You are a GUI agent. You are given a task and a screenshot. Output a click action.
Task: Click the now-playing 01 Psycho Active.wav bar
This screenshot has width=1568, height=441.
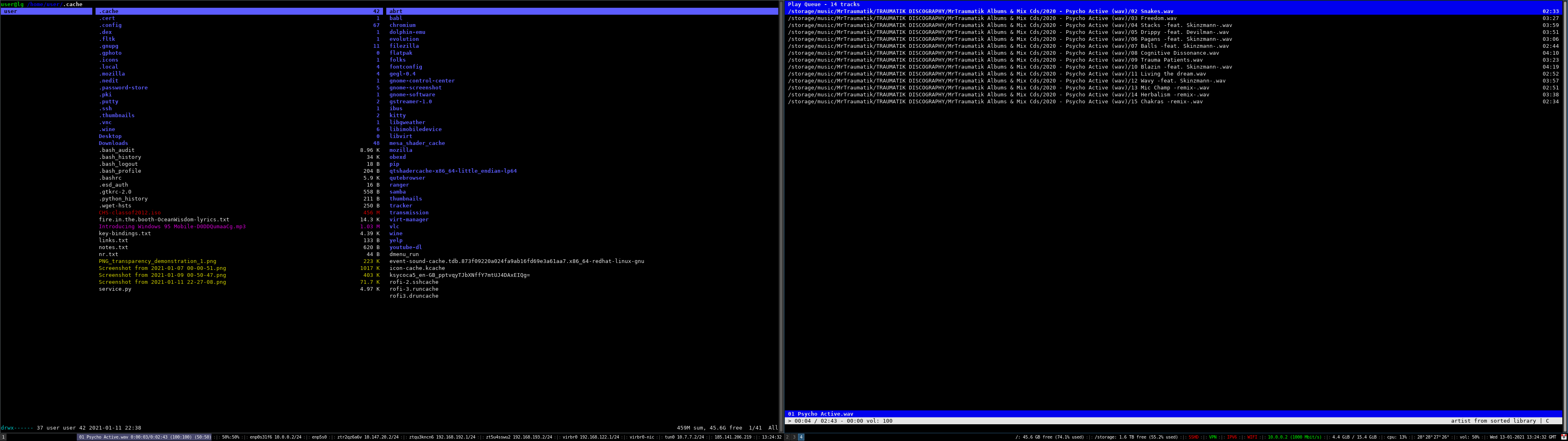(820, 414)
